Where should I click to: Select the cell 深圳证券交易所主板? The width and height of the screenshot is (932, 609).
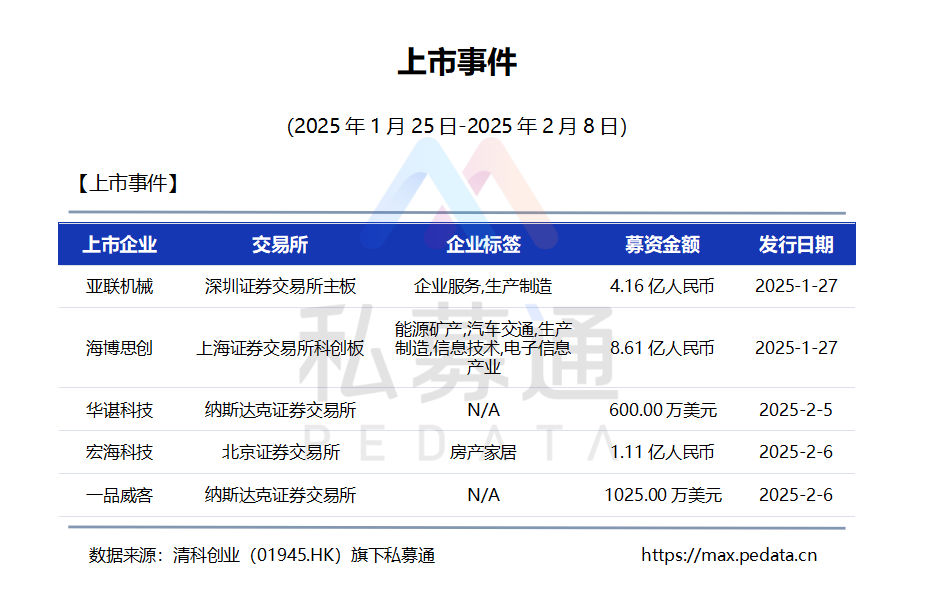pos(280,286)
